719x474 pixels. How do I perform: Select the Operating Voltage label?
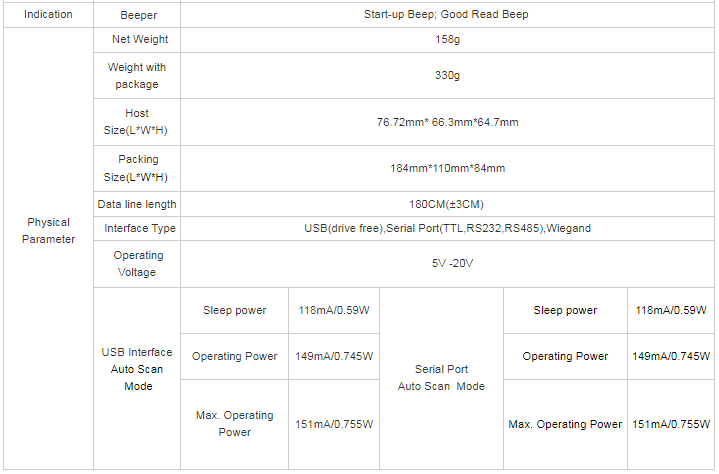138,264
